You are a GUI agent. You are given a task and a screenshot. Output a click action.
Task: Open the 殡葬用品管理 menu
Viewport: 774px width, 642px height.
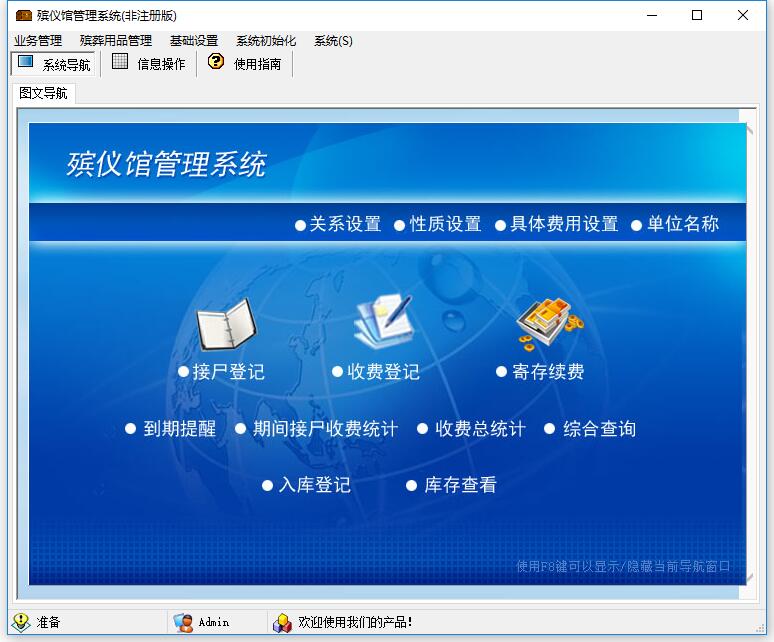coord(116,40)
